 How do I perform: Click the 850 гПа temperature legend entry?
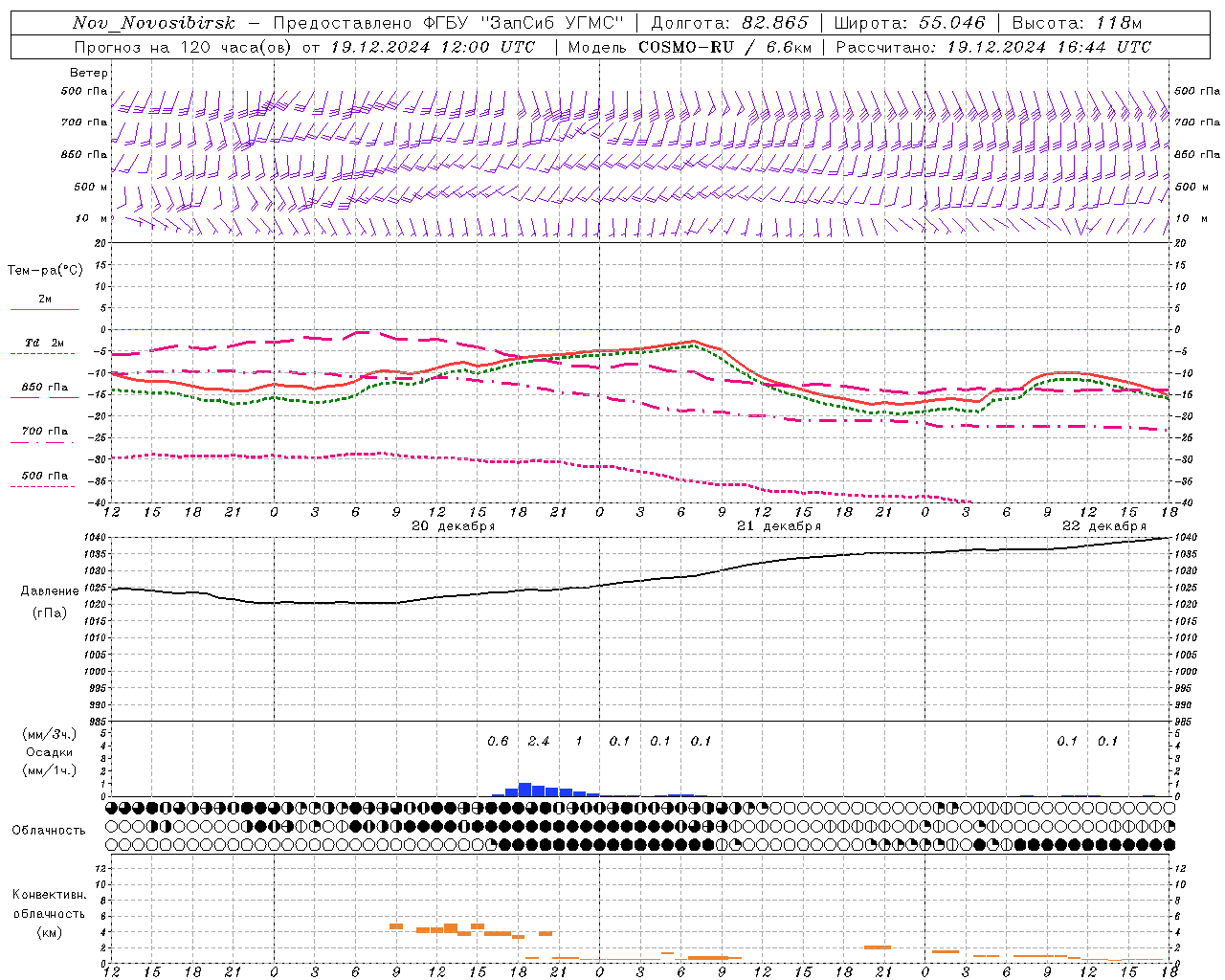pos(44,388)
